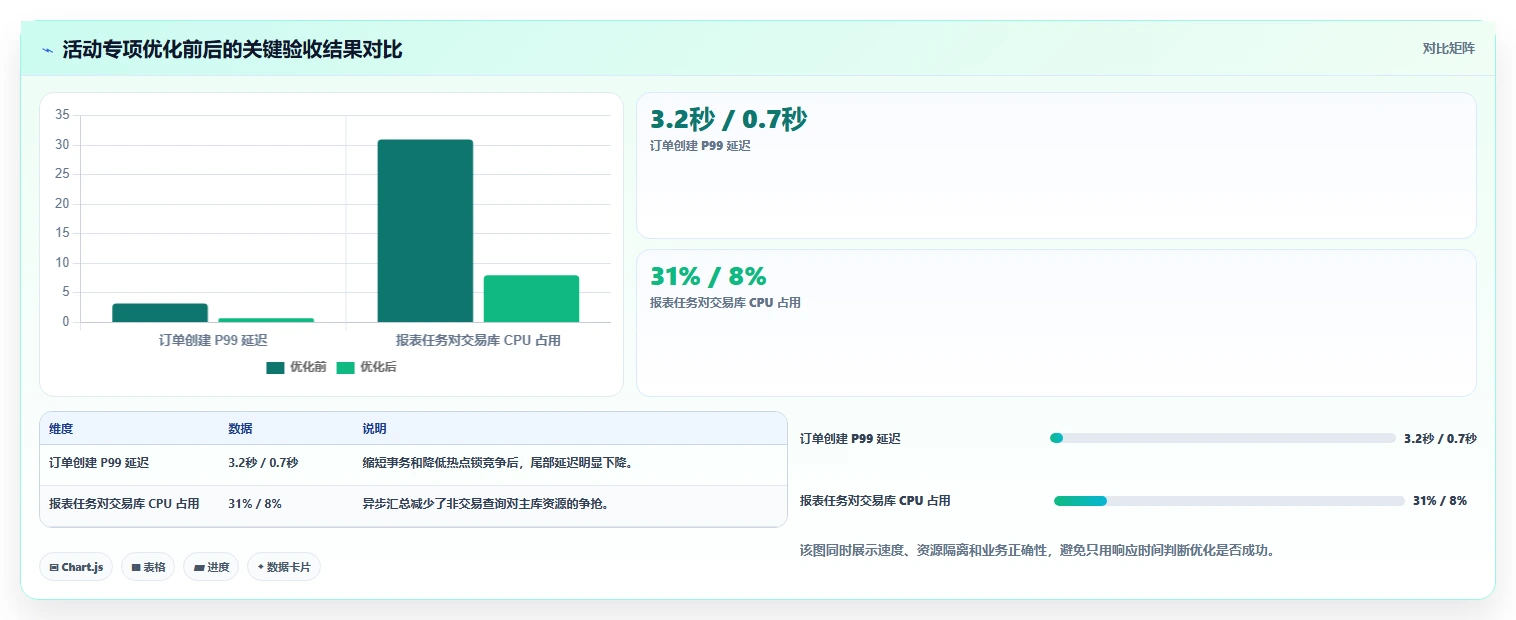Click the 3.2秒 / 0.7秒 value beside progress bar
Screen dimensions: 1516x620
1440,438
